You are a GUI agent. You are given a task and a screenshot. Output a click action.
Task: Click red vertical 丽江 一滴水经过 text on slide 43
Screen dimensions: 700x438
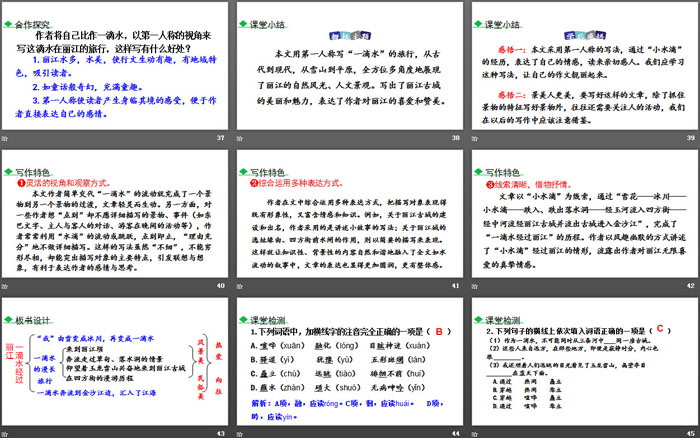point(14,363)
